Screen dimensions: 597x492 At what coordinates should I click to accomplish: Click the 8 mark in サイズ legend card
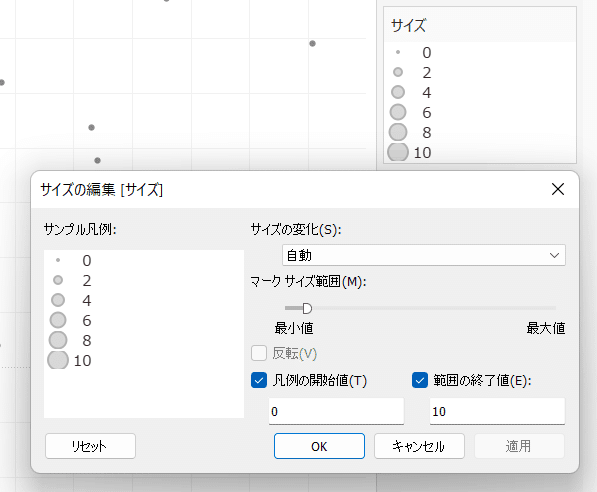click(398, 132)
